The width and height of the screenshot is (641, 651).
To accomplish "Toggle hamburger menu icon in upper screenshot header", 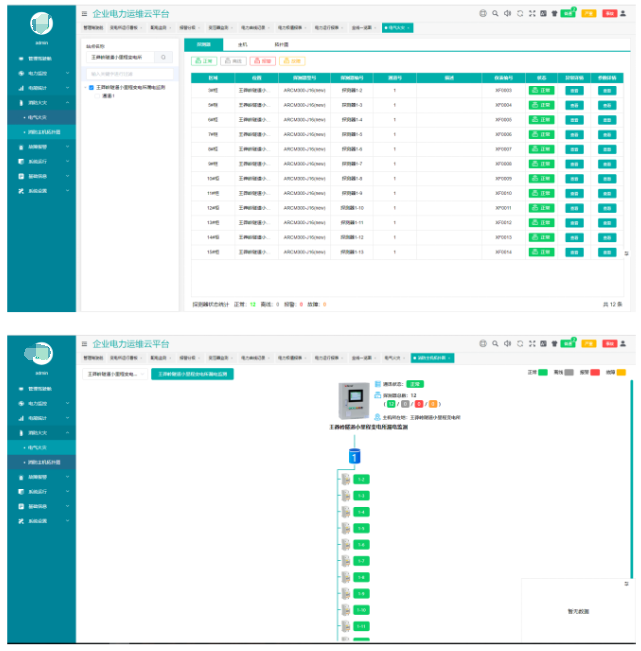I will (x=84, y=14).
